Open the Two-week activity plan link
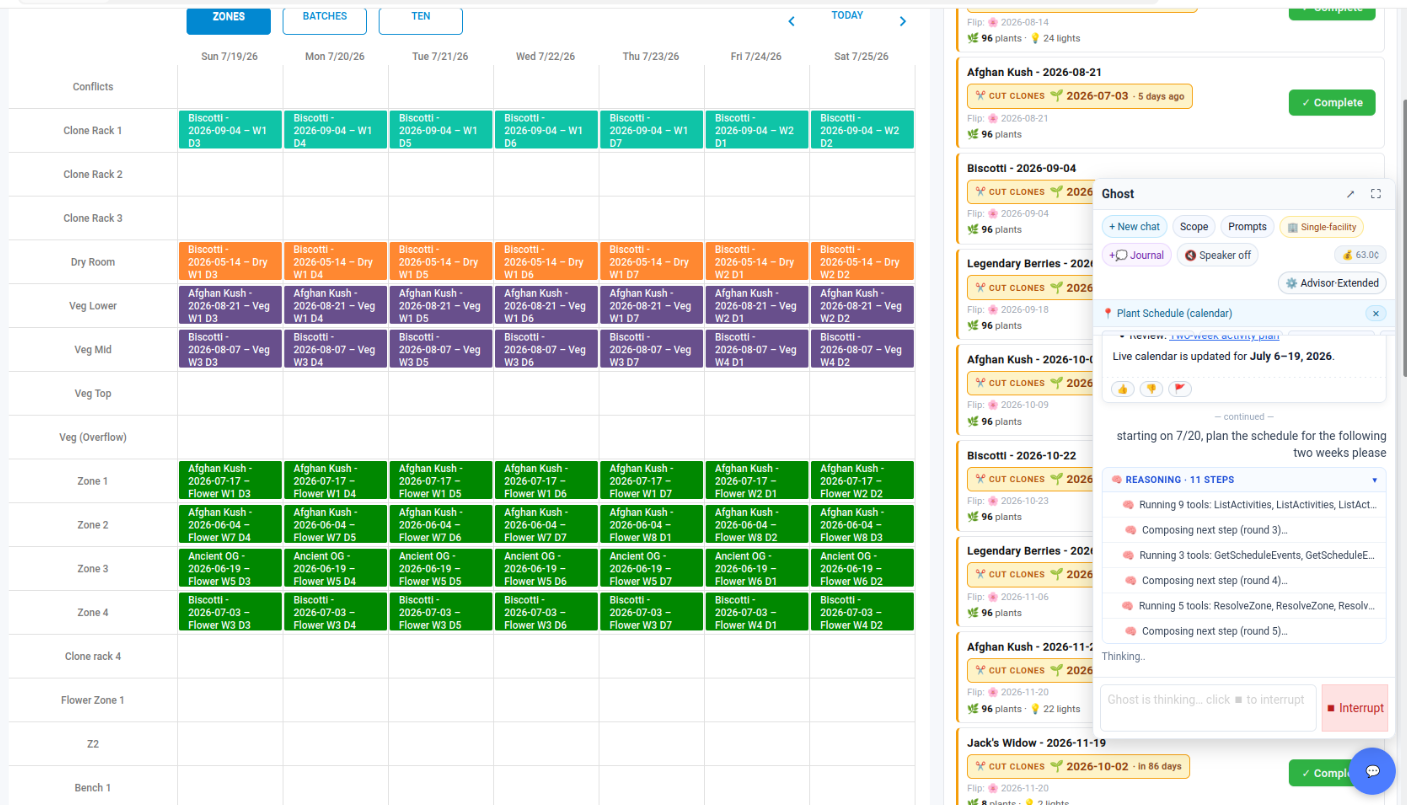 click(x=1225, y=337)
